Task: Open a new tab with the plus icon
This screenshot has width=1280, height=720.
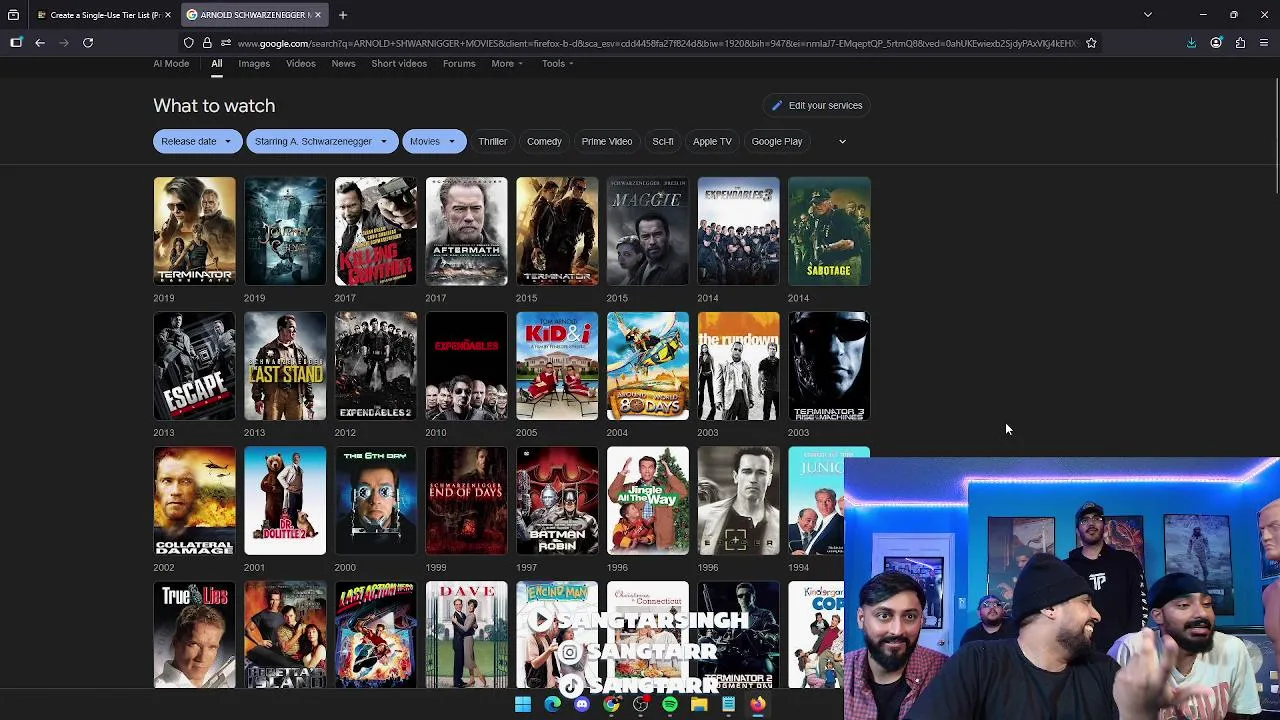Action: pos(342,15)
